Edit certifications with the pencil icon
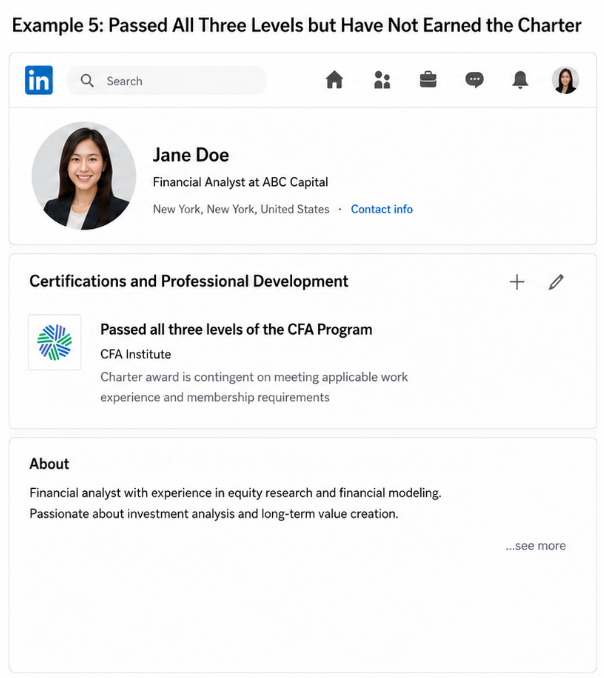 (x=556, y=282)
